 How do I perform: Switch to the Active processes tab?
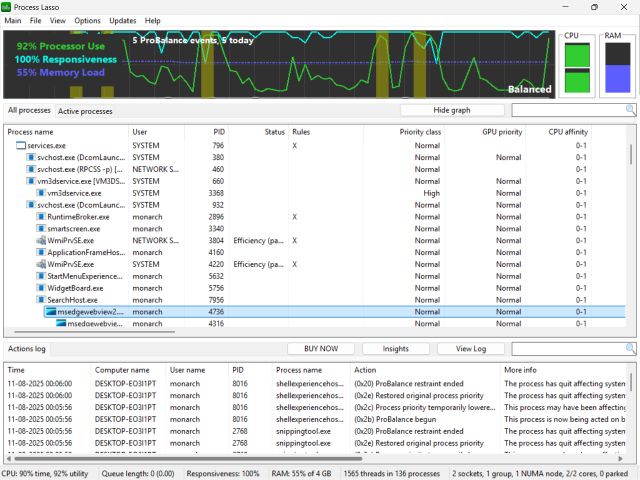coord(85,111)
